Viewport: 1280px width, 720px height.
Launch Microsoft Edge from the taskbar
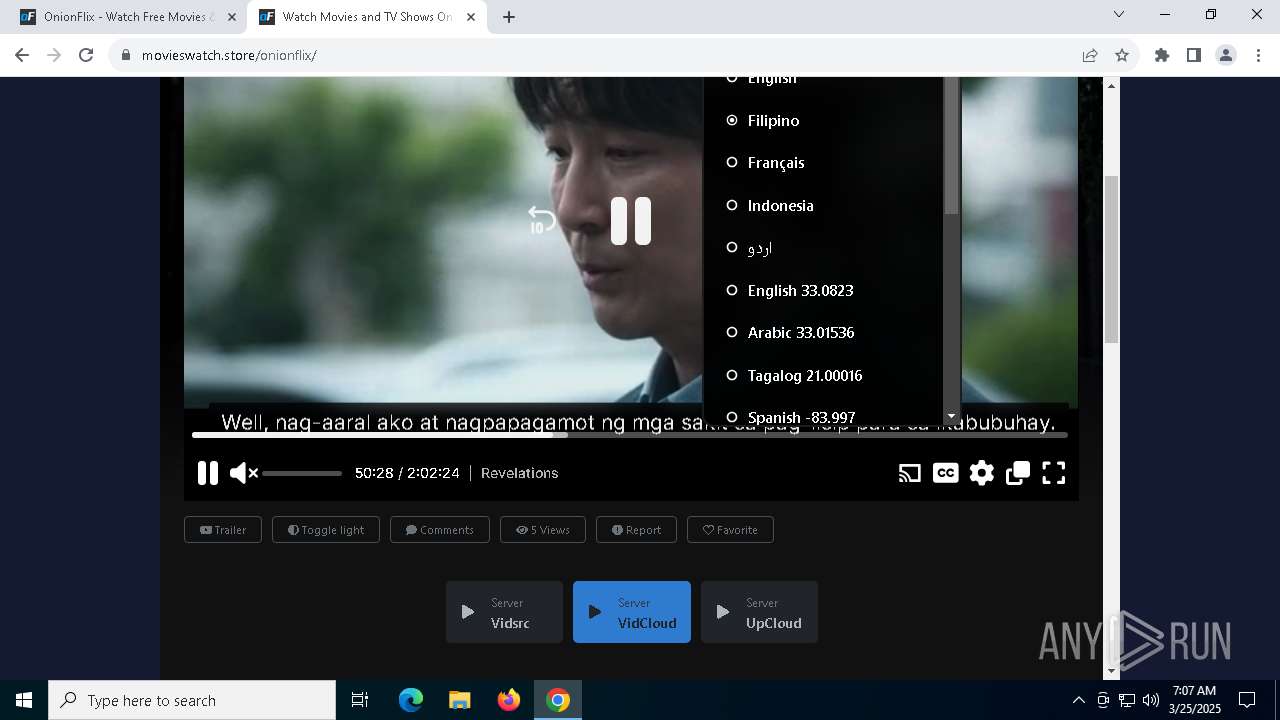pos(411,700)
